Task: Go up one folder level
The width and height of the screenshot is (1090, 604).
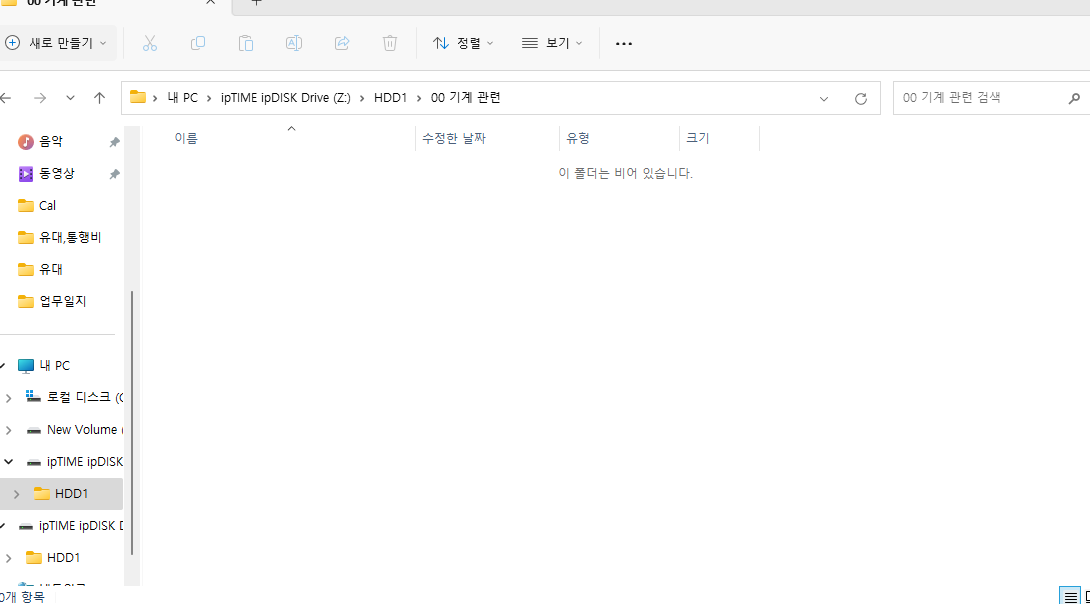Action: click(x=99, y=98)
